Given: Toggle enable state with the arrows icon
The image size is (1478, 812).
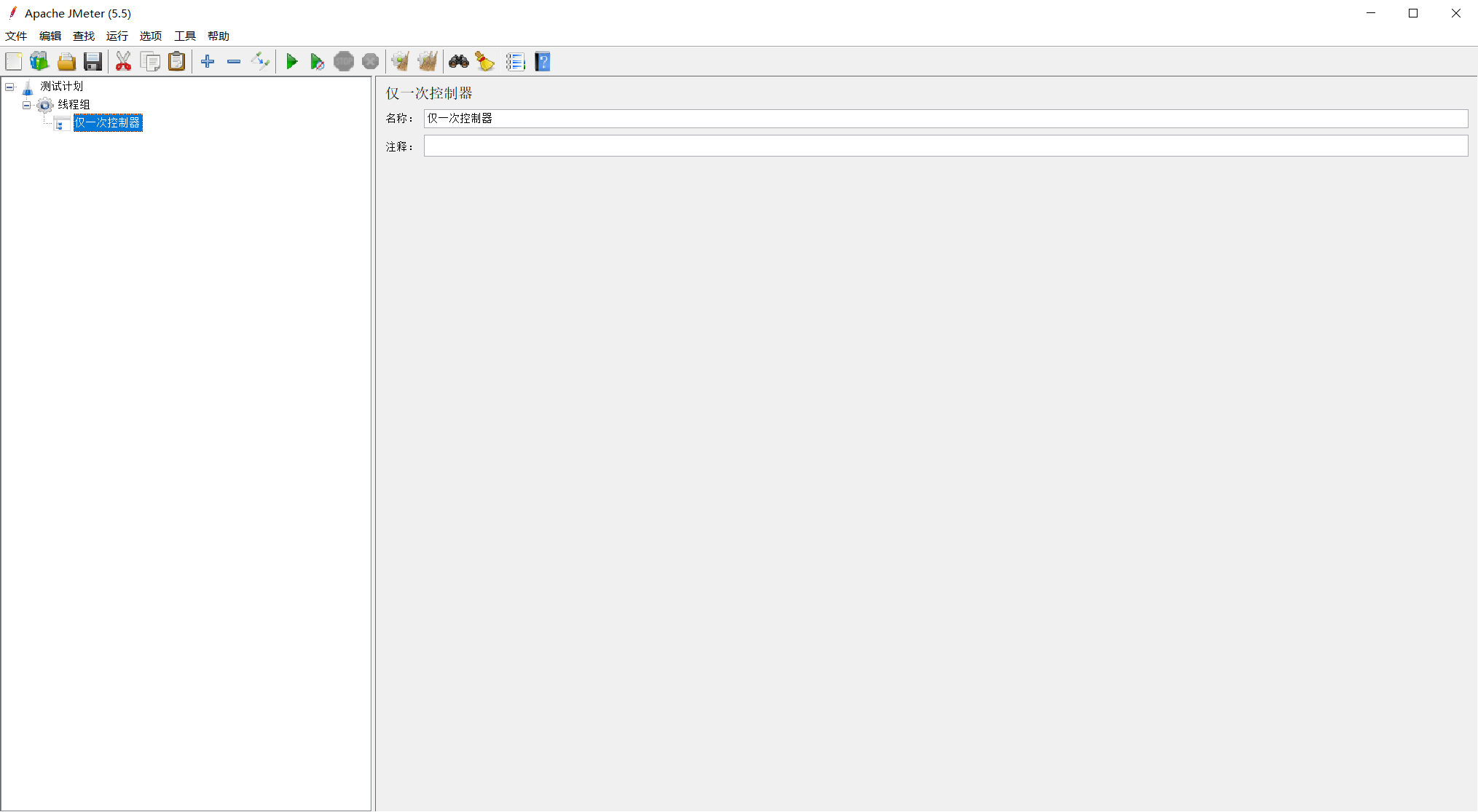Looking at the screenshot, I should [x=260, y=62].
